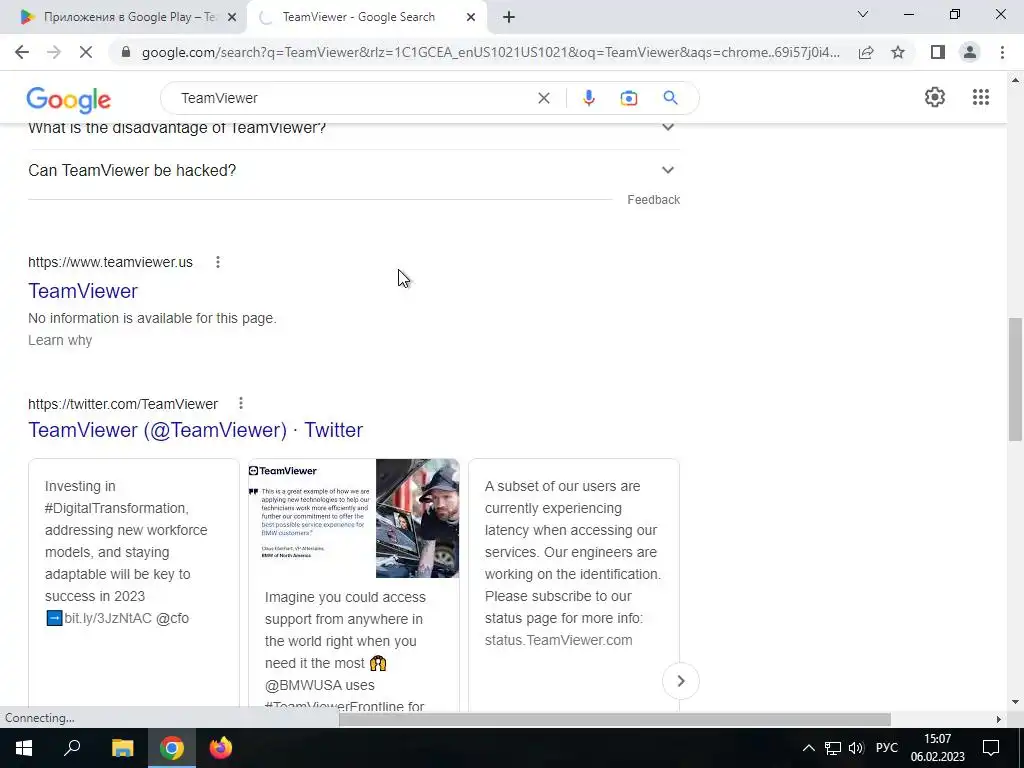This screenshot has height=768, width=1024.
Task: Open the Chrome profile menu
Action: [x=970, y=52]
